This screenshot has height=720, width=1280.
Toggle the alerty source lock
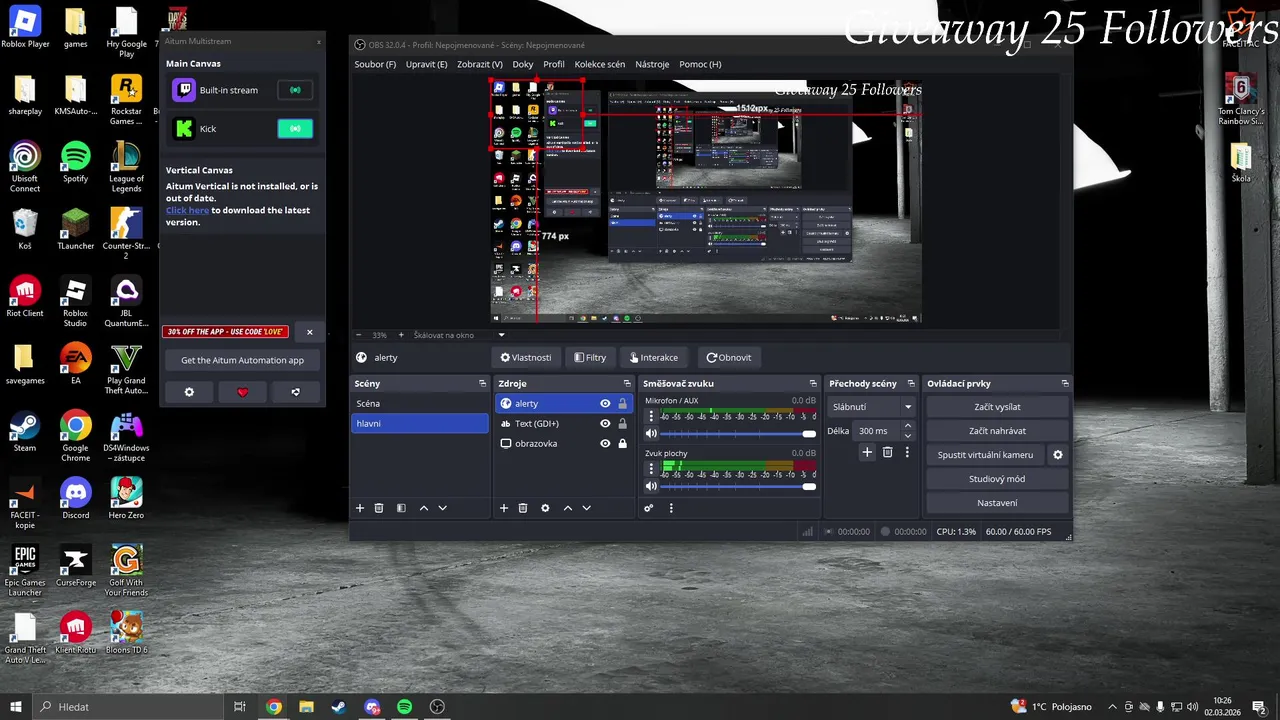click(622, 404)
